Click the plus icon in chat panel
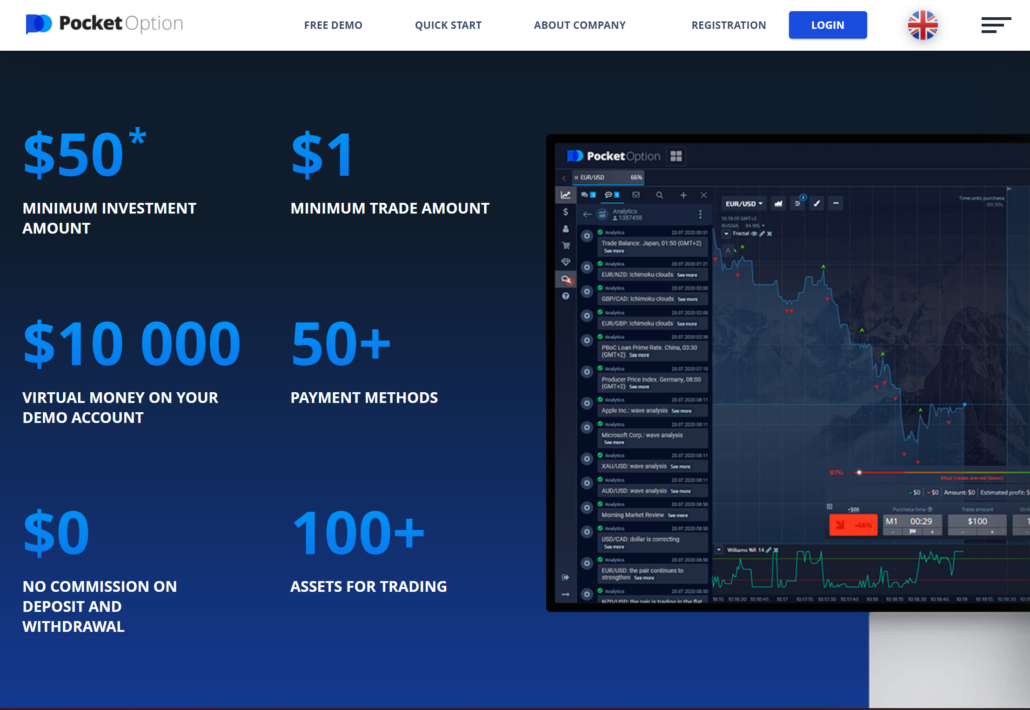 tap(683, 195)
